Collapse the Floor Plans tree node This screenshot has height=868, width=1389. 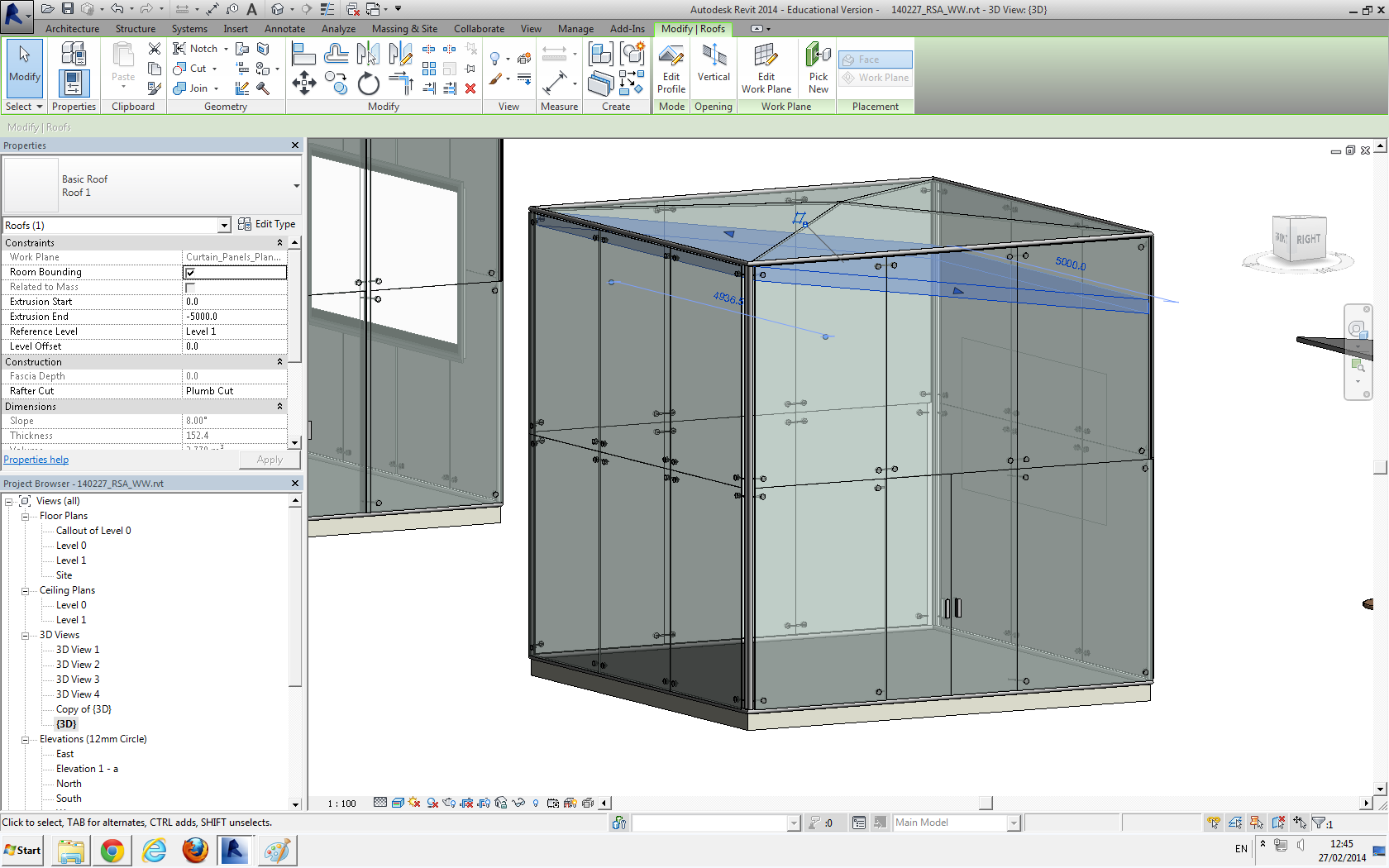[x=25, y=517]
